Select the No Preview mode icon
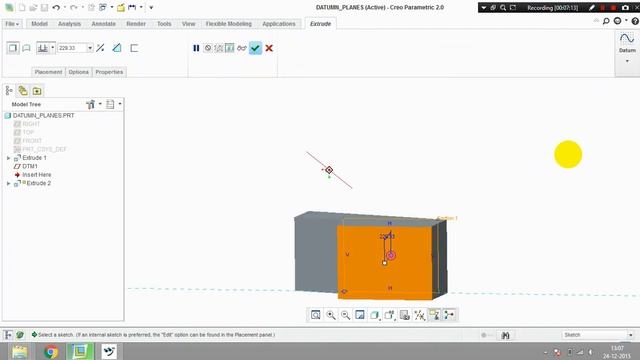Screen dimensions: 640x360 [x=208, y=48]
